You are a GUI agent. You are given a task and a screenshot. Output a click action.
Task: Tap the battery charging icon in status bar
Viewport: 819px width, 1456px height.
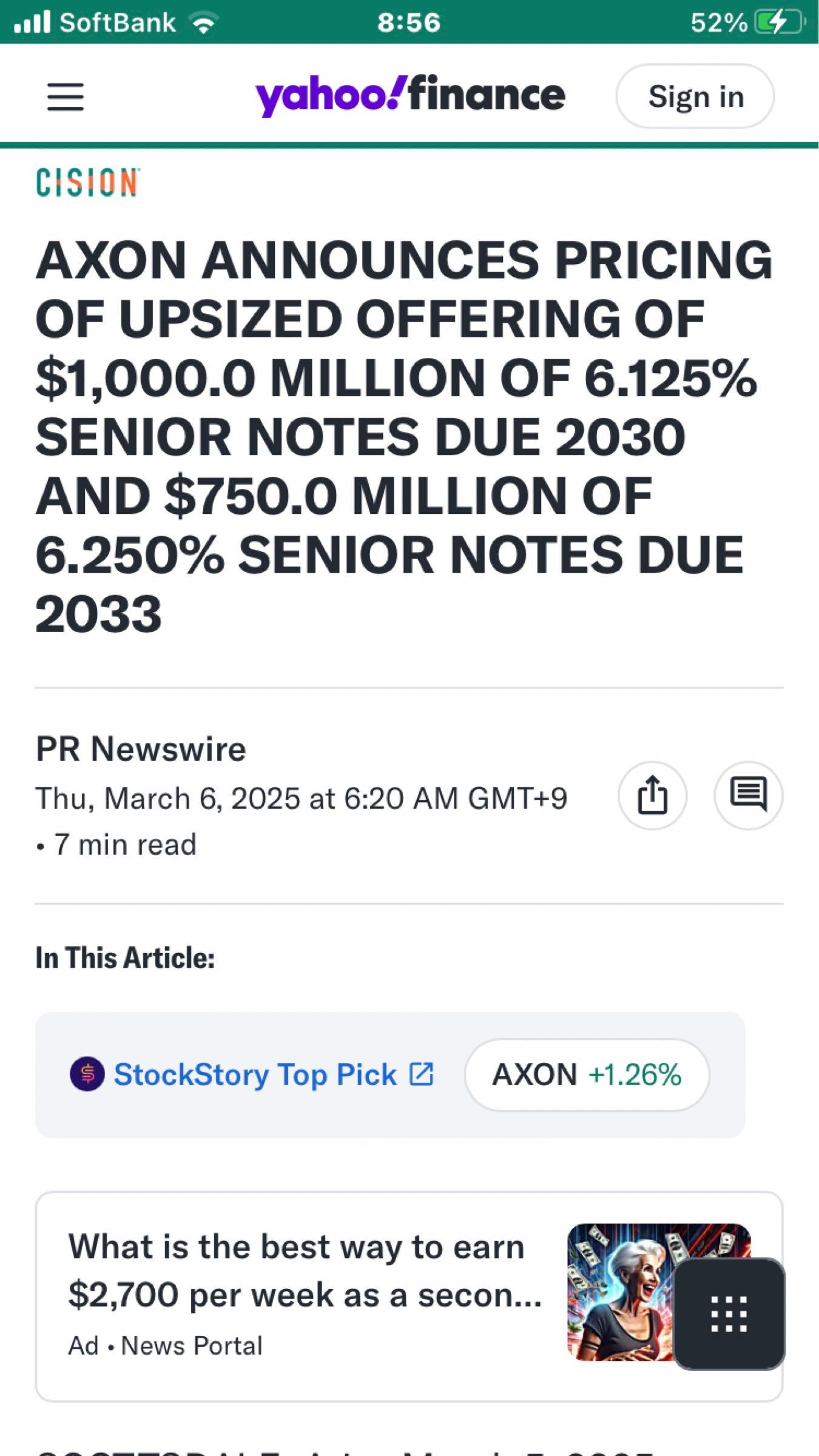tap(778, 22)
